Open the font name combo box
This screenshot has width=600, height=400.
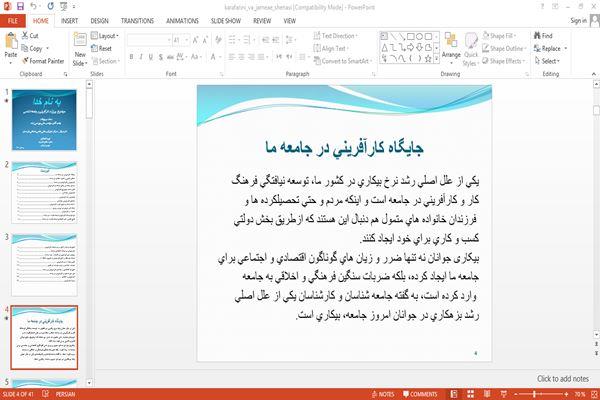[x=149, y=40]
